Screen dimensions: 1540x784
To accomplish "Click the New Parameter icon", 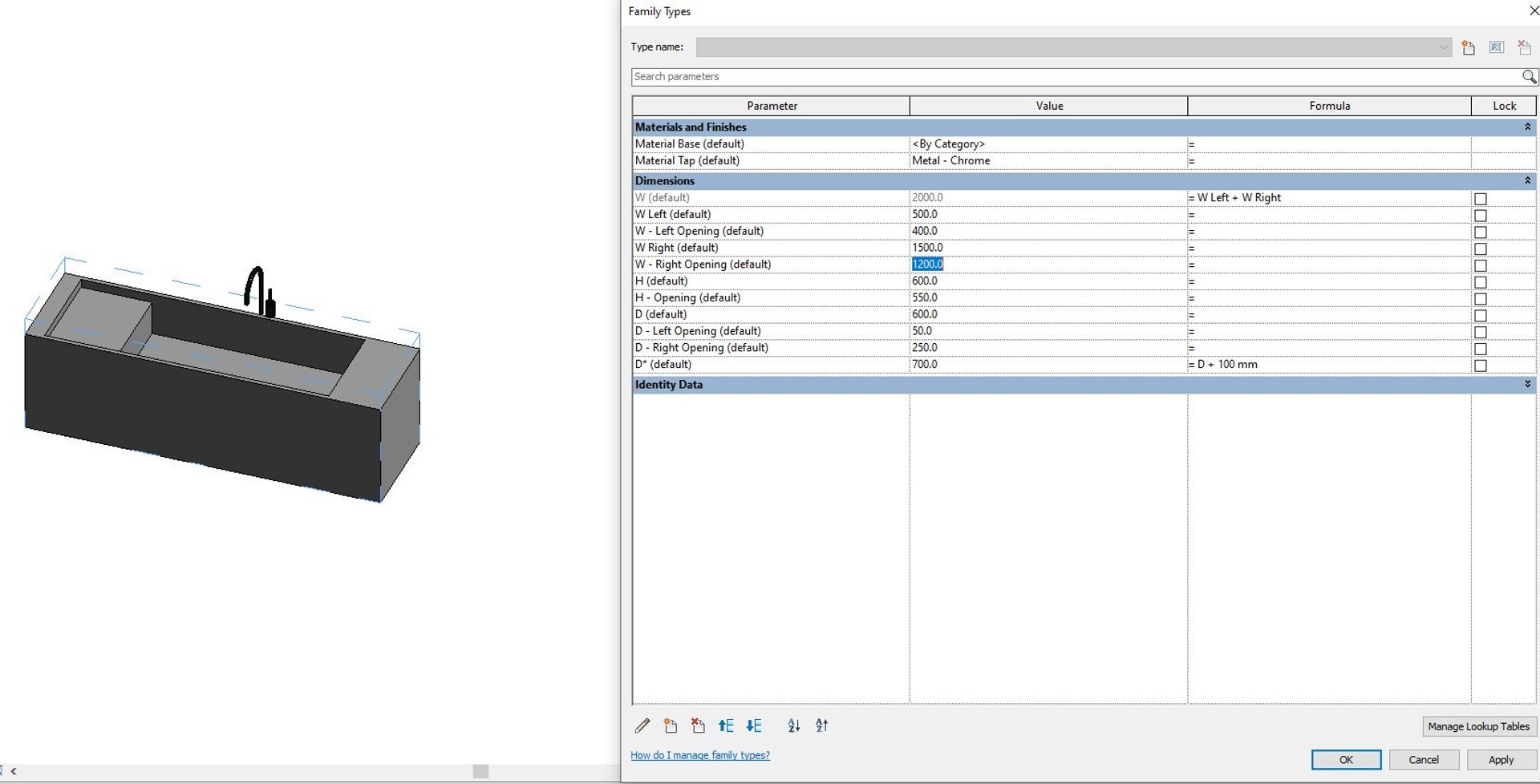I will point(671,725).
